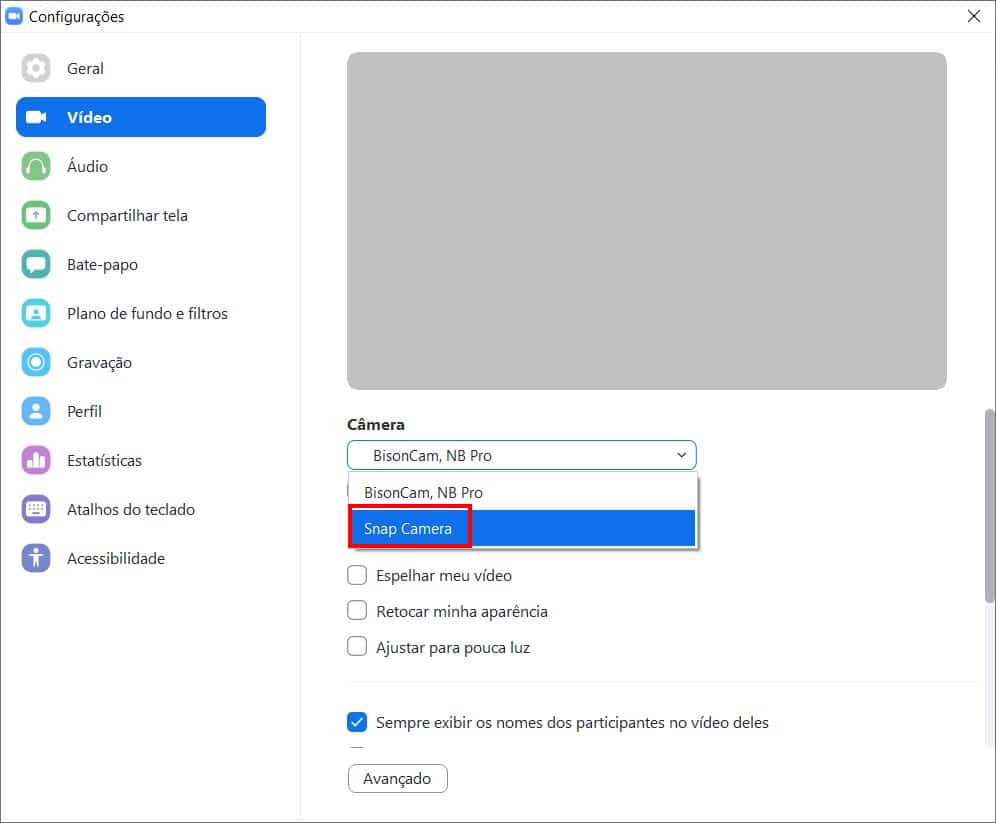Click the Bate-papo chat bubble icon

[36, 264]
